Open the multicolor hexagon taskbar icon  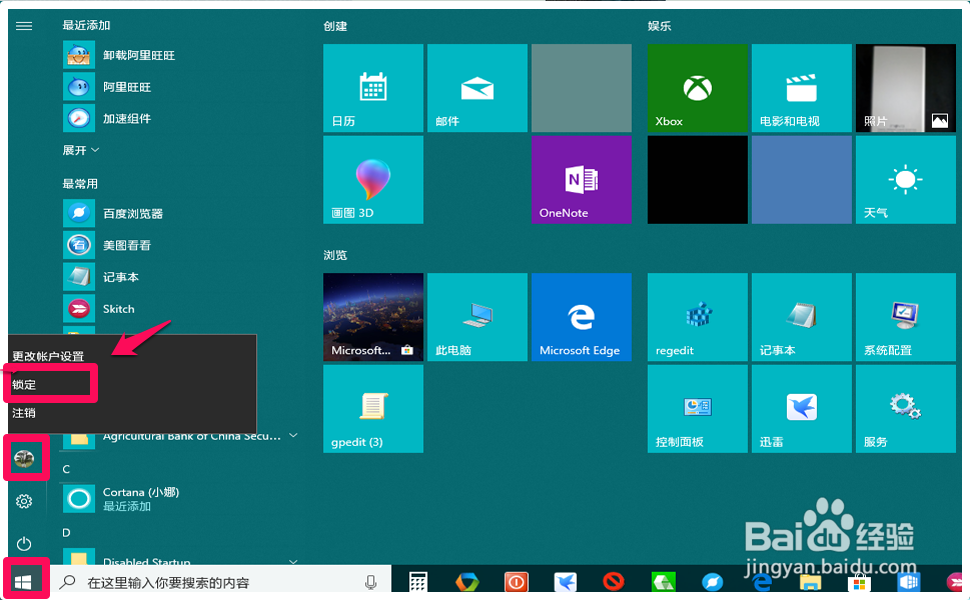(467, 582)
